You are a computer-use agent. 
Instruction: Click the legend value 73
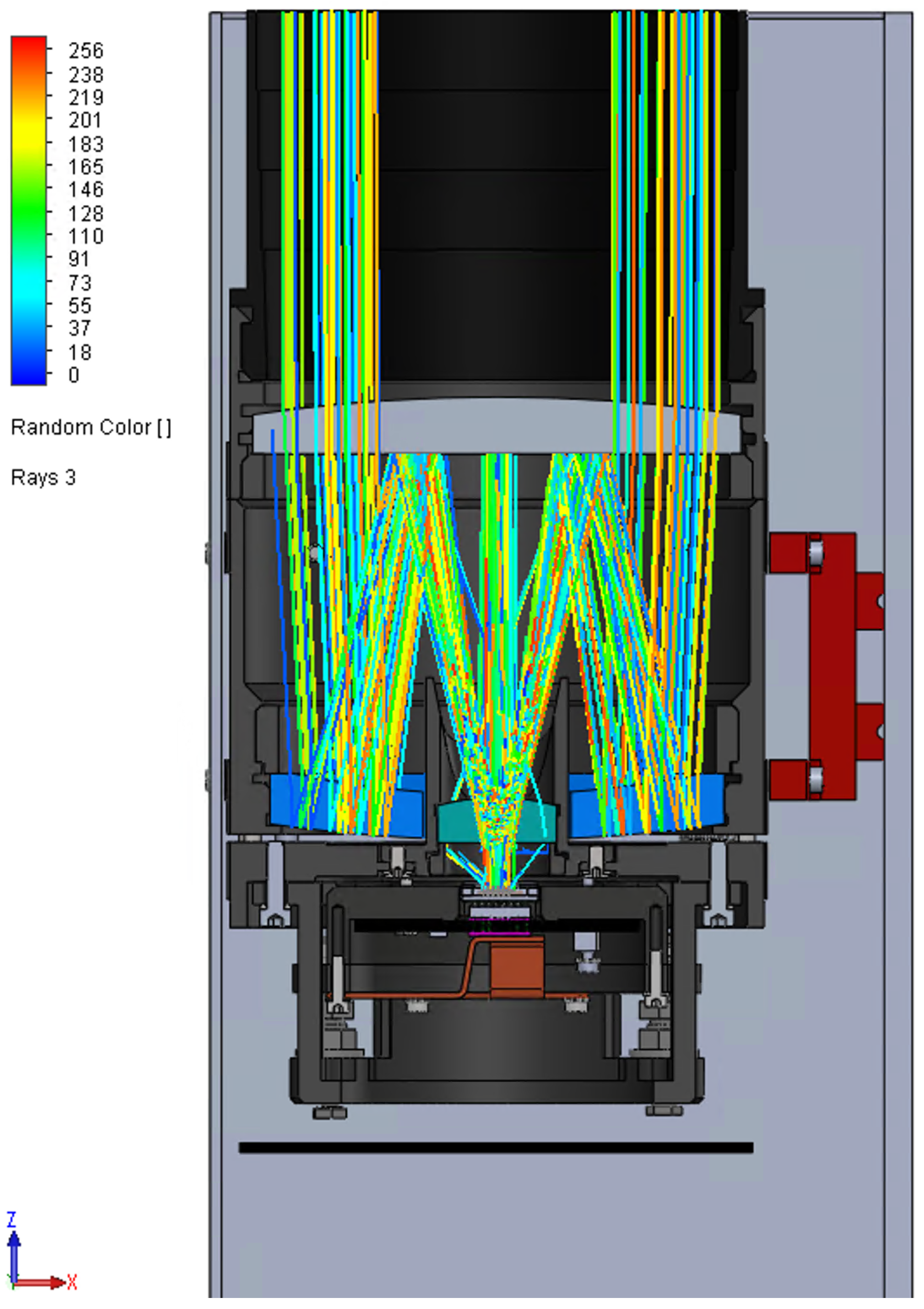point(80,283)
